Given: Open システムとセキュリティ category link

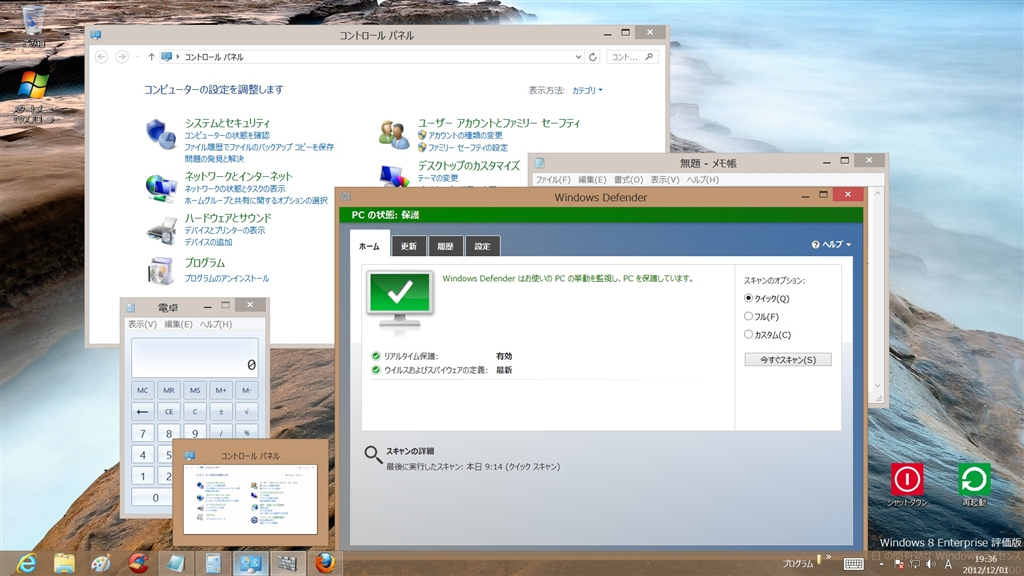Looking at the screenshot, I should click(x=227, y=123).
